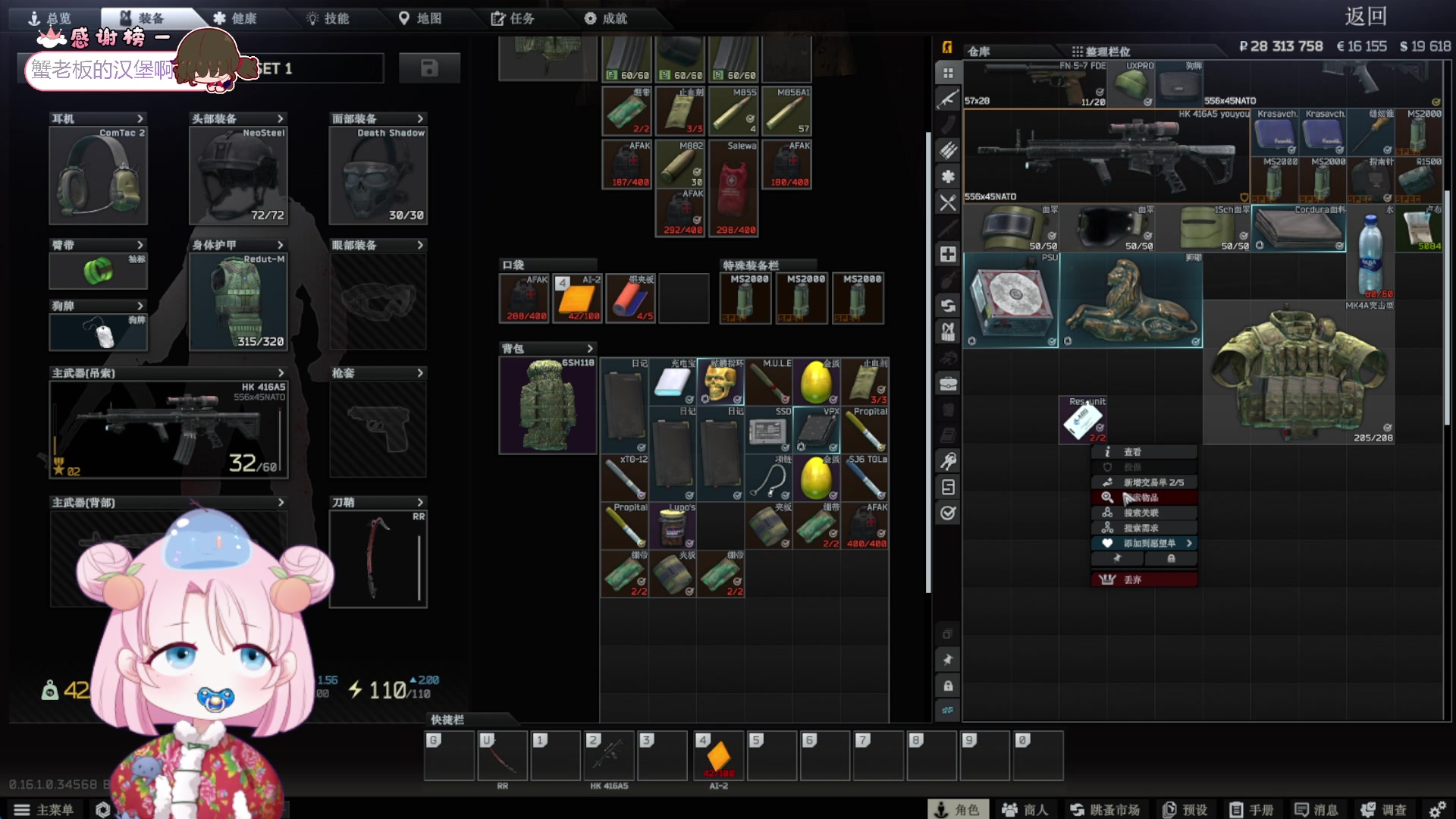Toggle the lock button at stash sidebar bottom
This screenshot has height=819, width=1456.
pyautogui.click(x=948, y=686)
